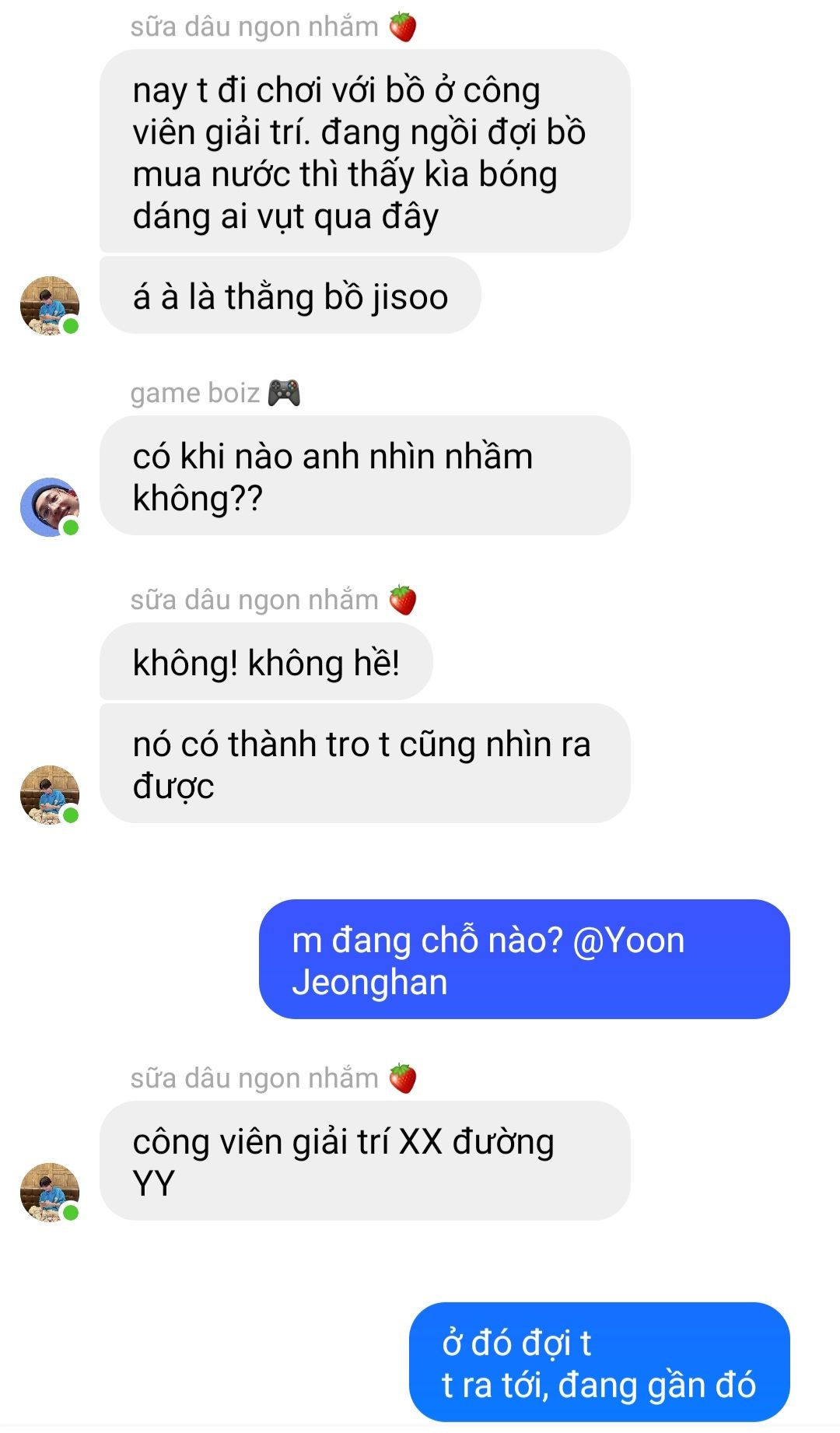Select message 'nay t đi chơi với bồ'

tap(365, 151)
